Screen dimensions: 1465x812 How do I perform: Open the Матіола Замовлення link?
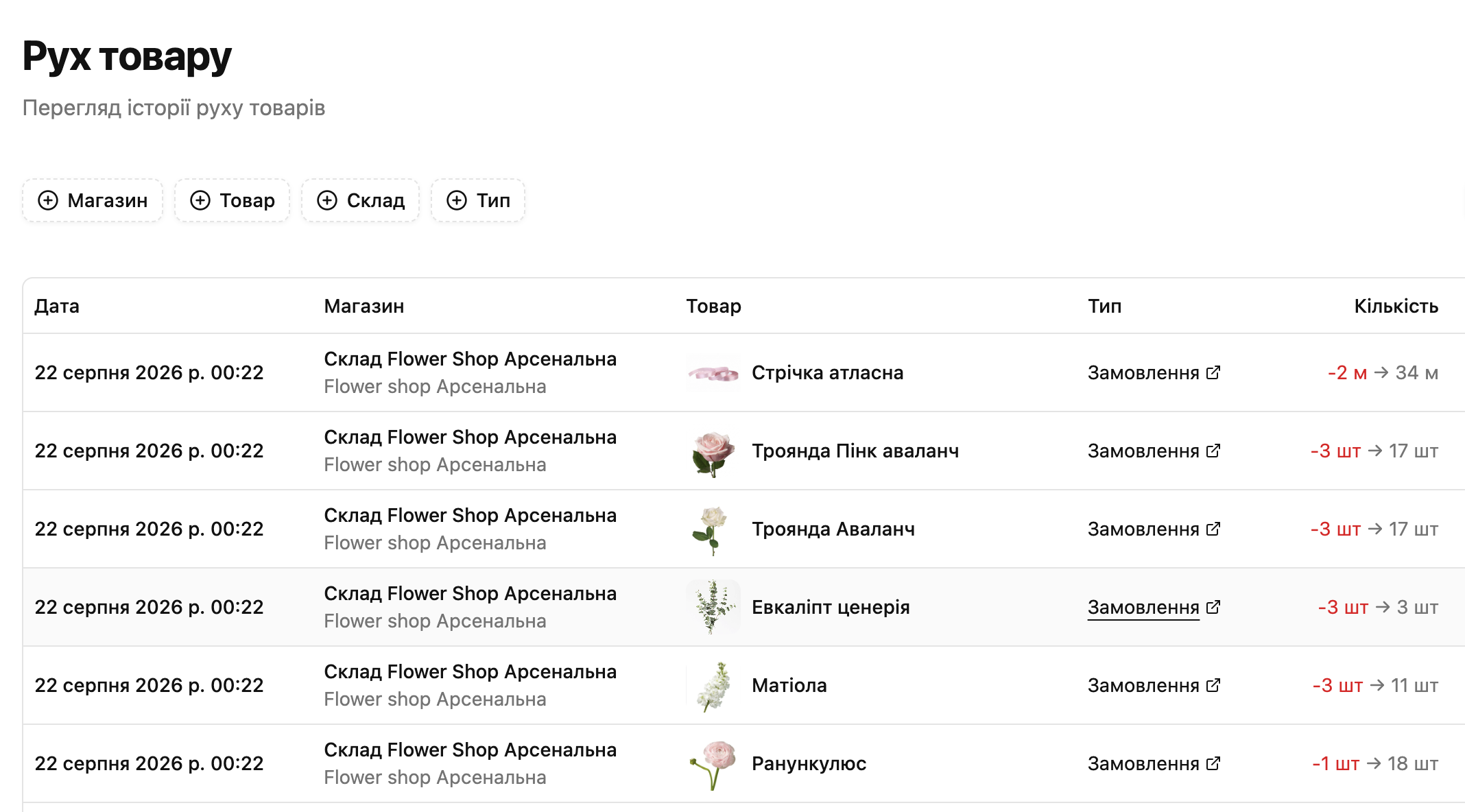[1143, 685]
